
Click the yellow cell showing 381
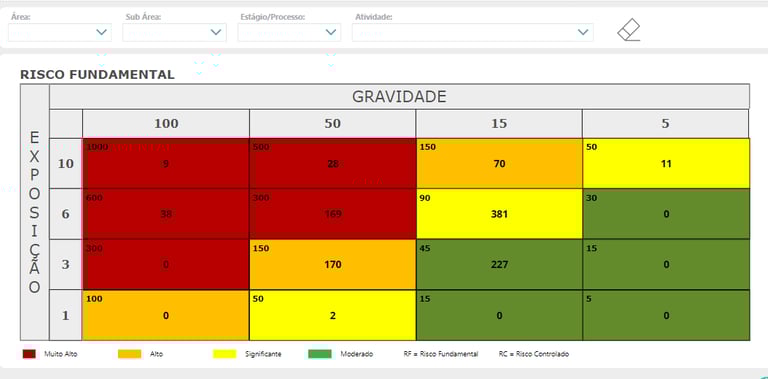(x=499, y=214)
